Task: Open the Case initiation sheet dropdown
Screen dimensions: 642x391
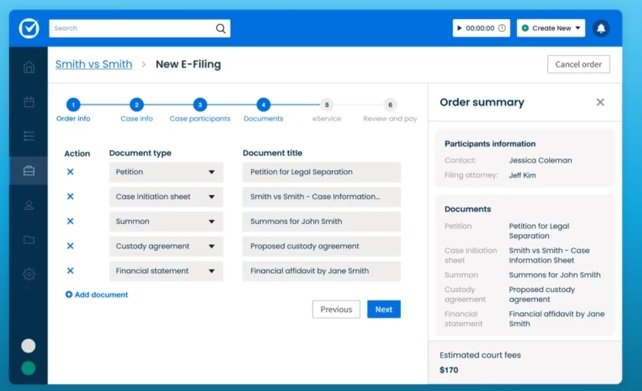Action: click(x=166, y=197)
